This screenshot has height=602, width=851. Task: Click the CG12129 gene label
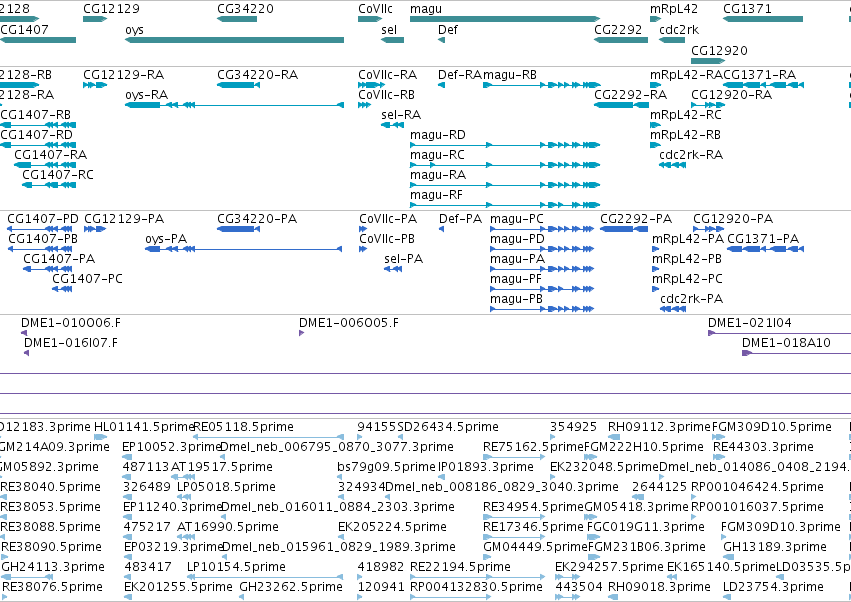[x=111, y=9]
